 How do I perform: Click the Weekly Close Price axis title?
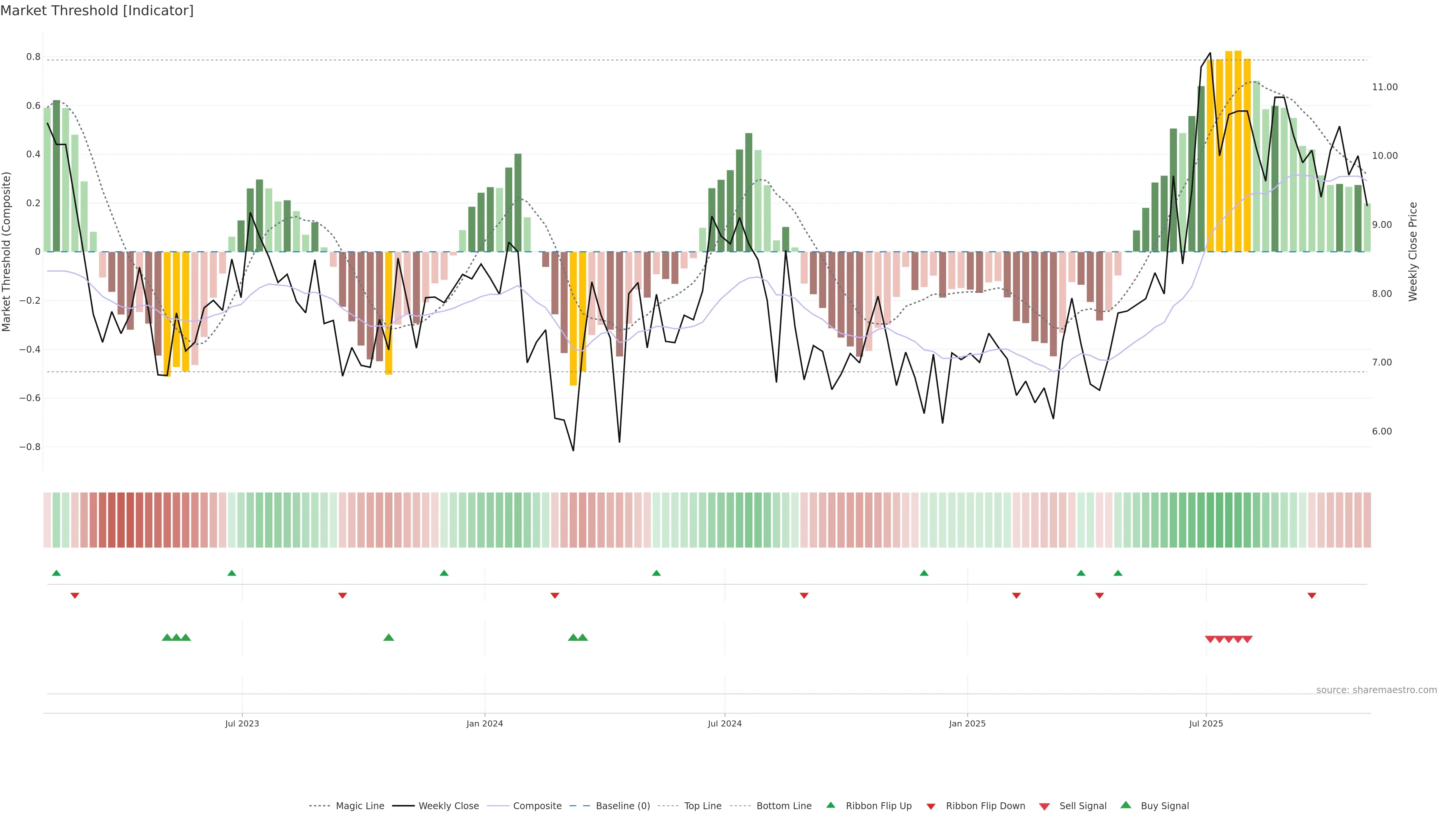click(1413, 251)
